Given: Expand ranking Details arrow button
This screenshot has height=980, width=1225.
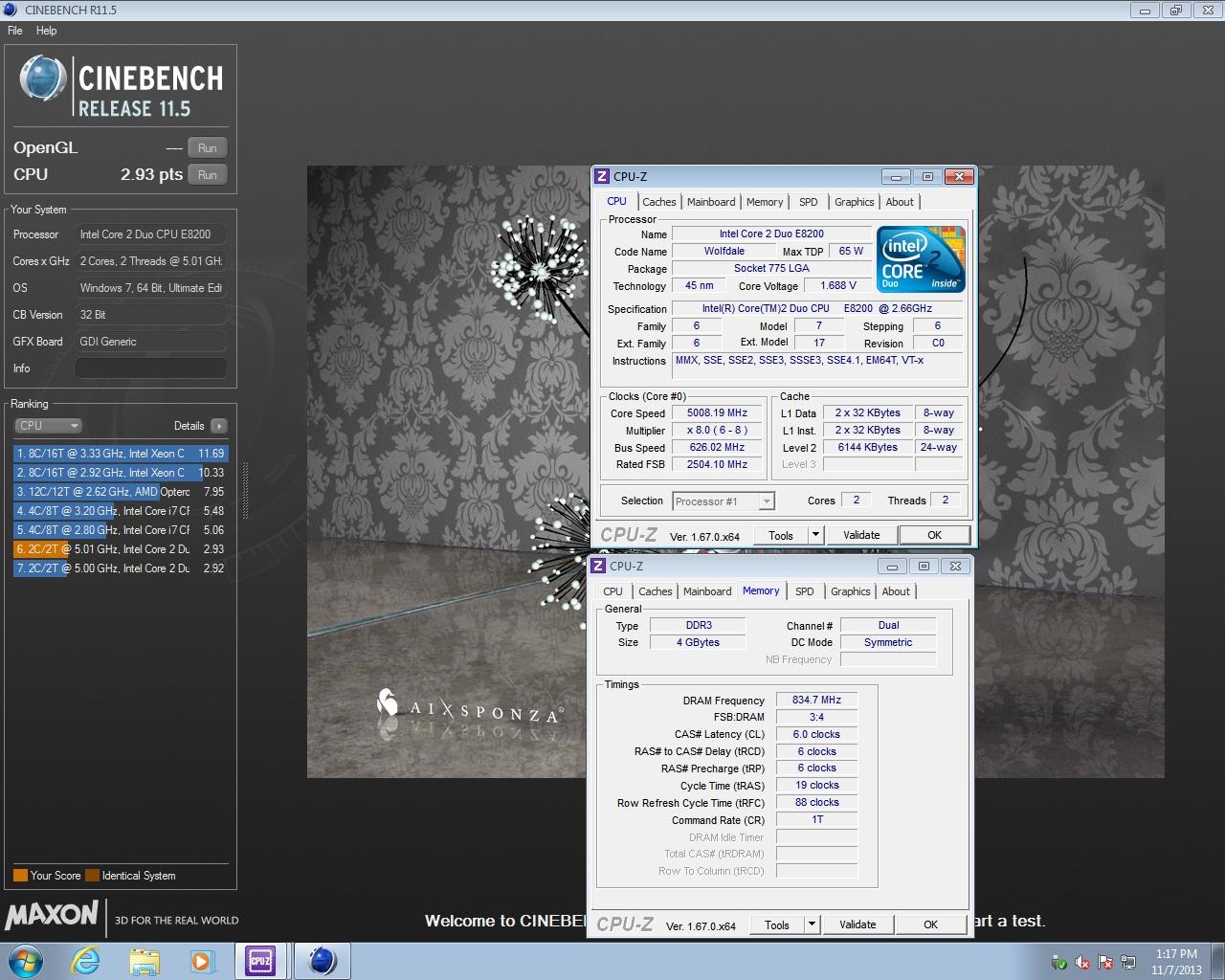Looking at the screenshot, I should (x=219, y=426).
